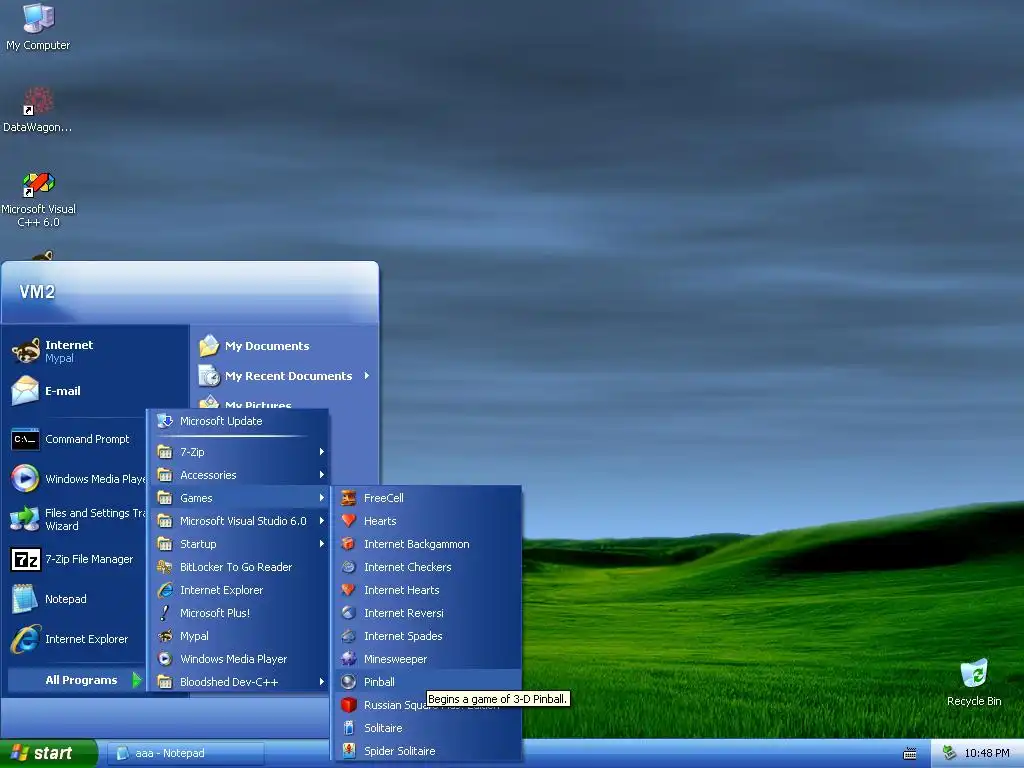Launch Mypal from the Internet raccoon icon

tap(25, 351)
